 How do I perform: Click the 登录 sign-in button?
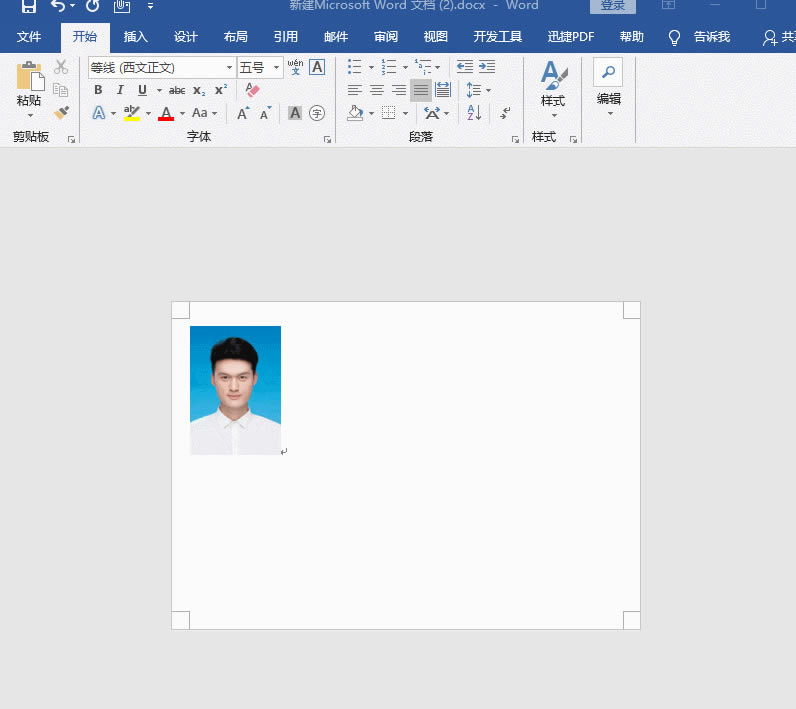612,6
